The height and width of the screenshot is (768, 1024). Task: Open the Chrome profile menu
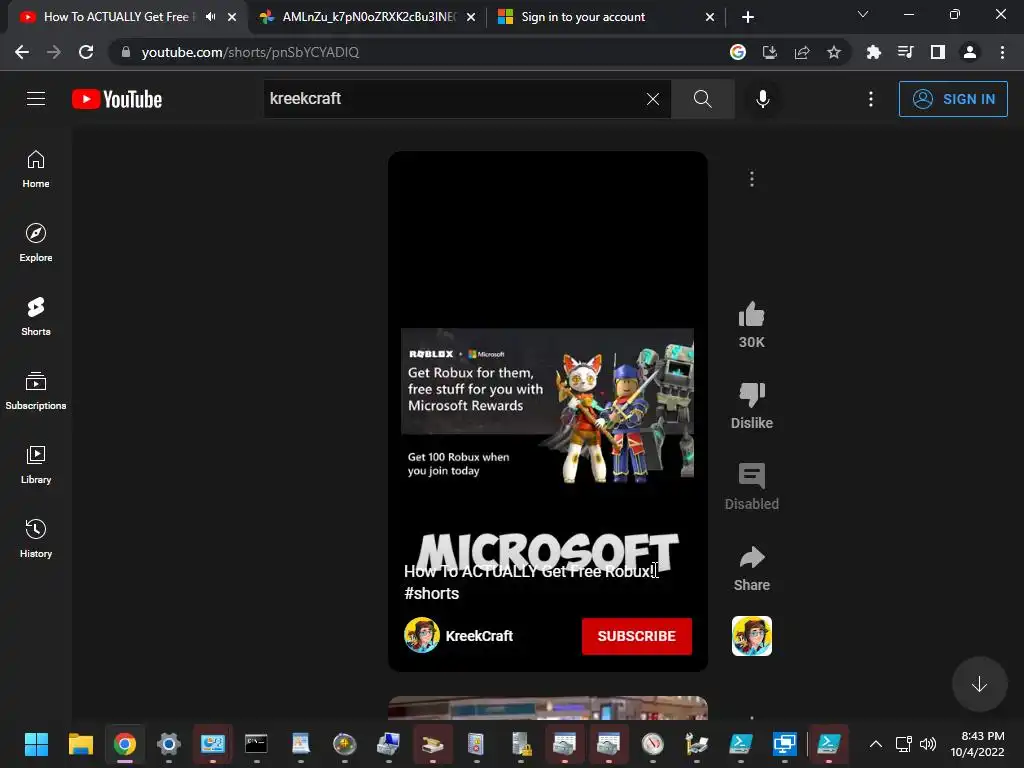tap(970, 52)
